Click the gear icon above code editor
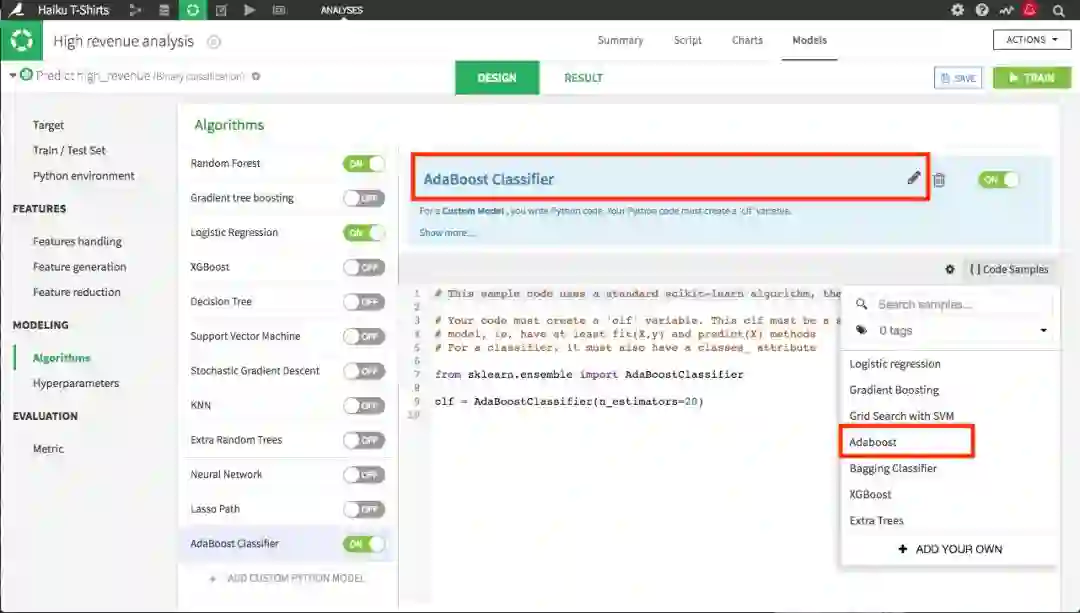The width and height of the screenshot is (1080, 613). pyautogui.click(x=950, y=269)
